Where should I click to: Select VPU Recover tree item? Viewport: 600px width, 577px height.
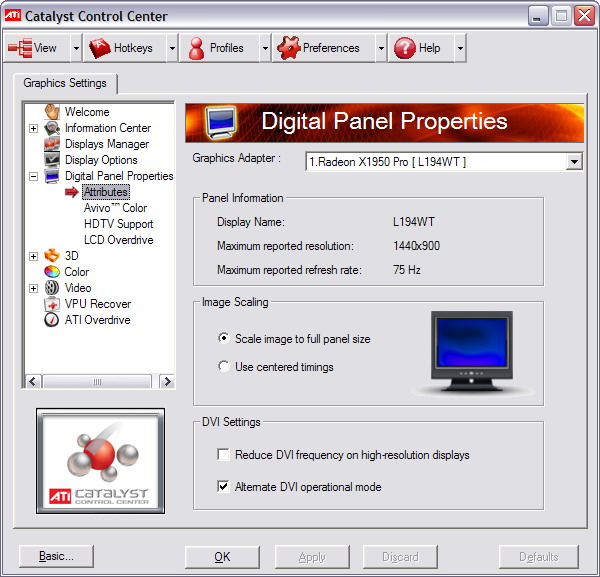[98, 304]
